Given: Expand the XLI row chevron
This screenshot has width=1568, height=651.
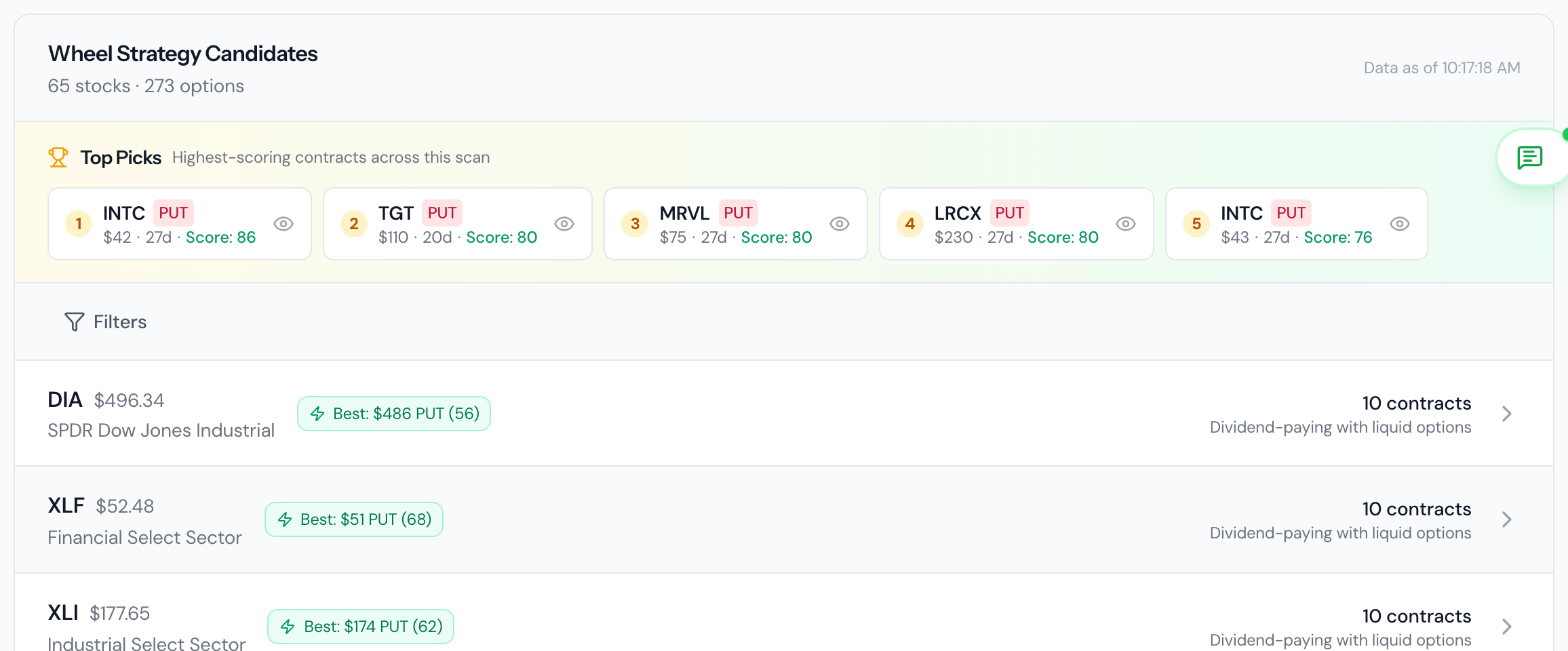Looking at the screenshot, I should point(1507,627).
